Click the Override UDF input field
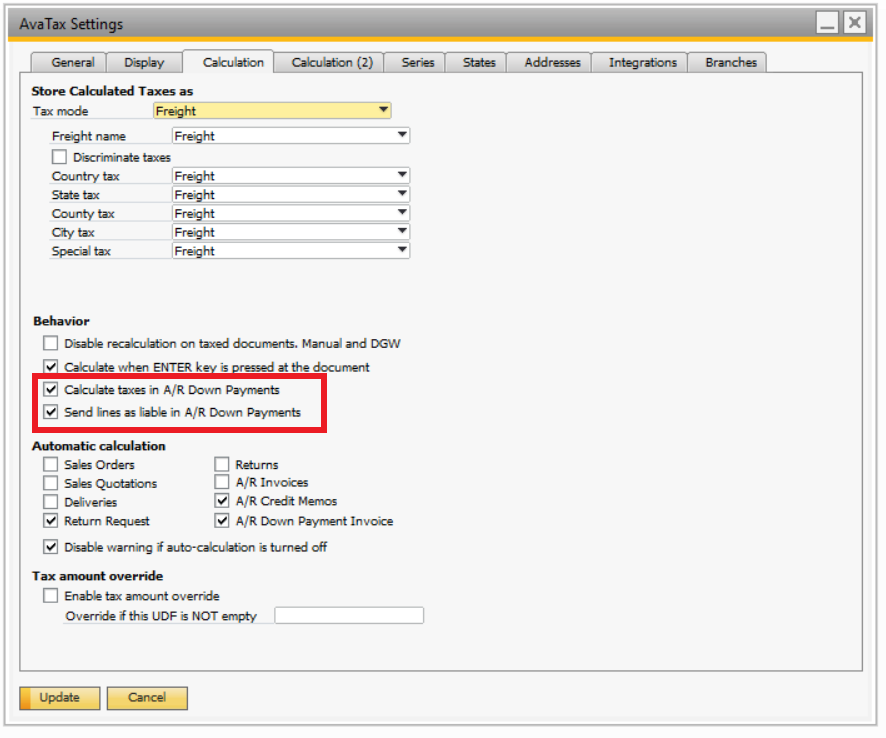Viewport: 886px width, 738px height. [x=349, y=615]
